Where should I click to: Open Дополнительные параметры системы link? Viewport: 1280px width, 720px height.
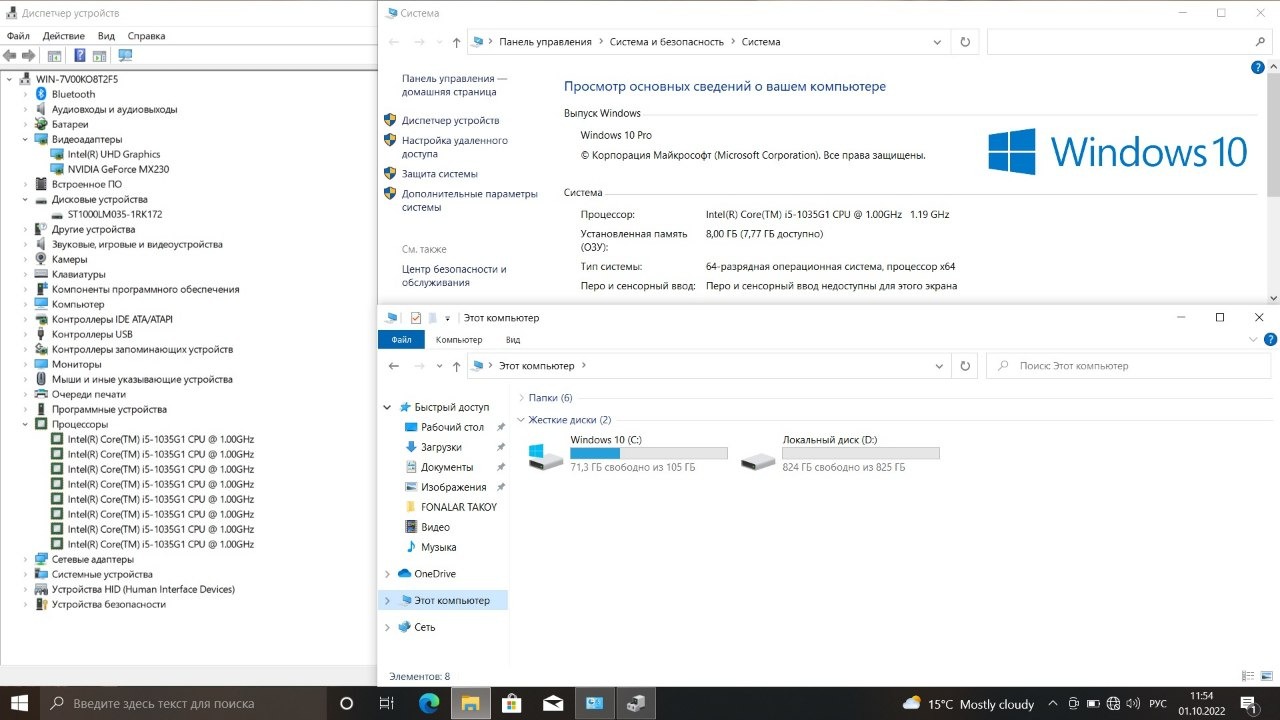point(470,200)
